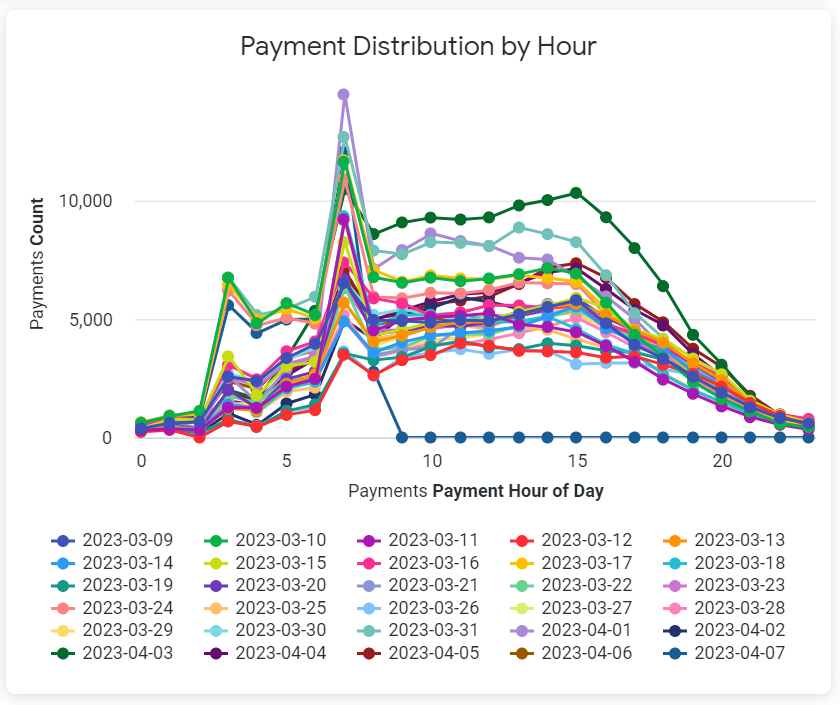Select the 2023-03-24 legend entry
The width and height of the screenshot is (840, 705).
pos(112,608)
